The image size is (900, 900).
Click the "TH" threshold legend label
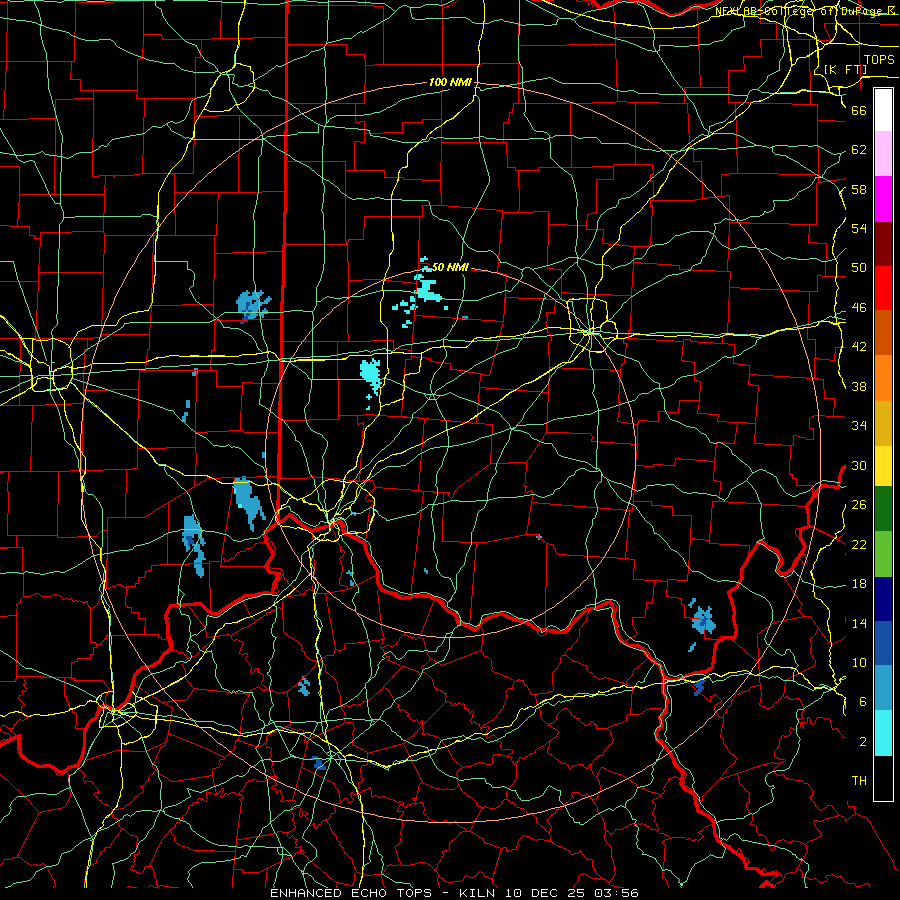859,780
